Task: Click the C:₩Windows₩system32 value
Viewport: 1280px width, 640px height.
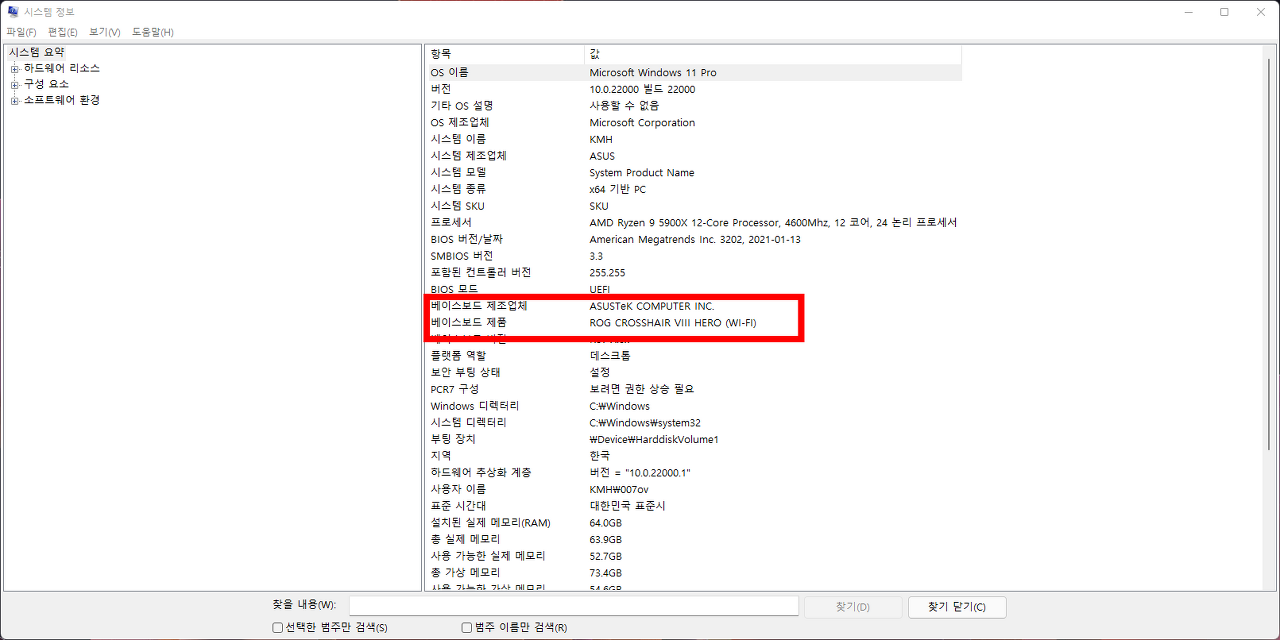Action: click(x=645, y=423)
